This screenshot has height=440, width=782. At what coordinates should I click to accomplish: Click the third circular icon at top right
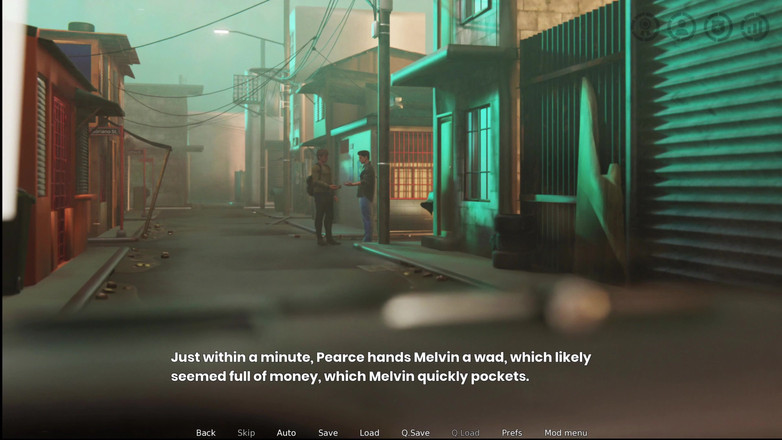[x=718, y=26]
